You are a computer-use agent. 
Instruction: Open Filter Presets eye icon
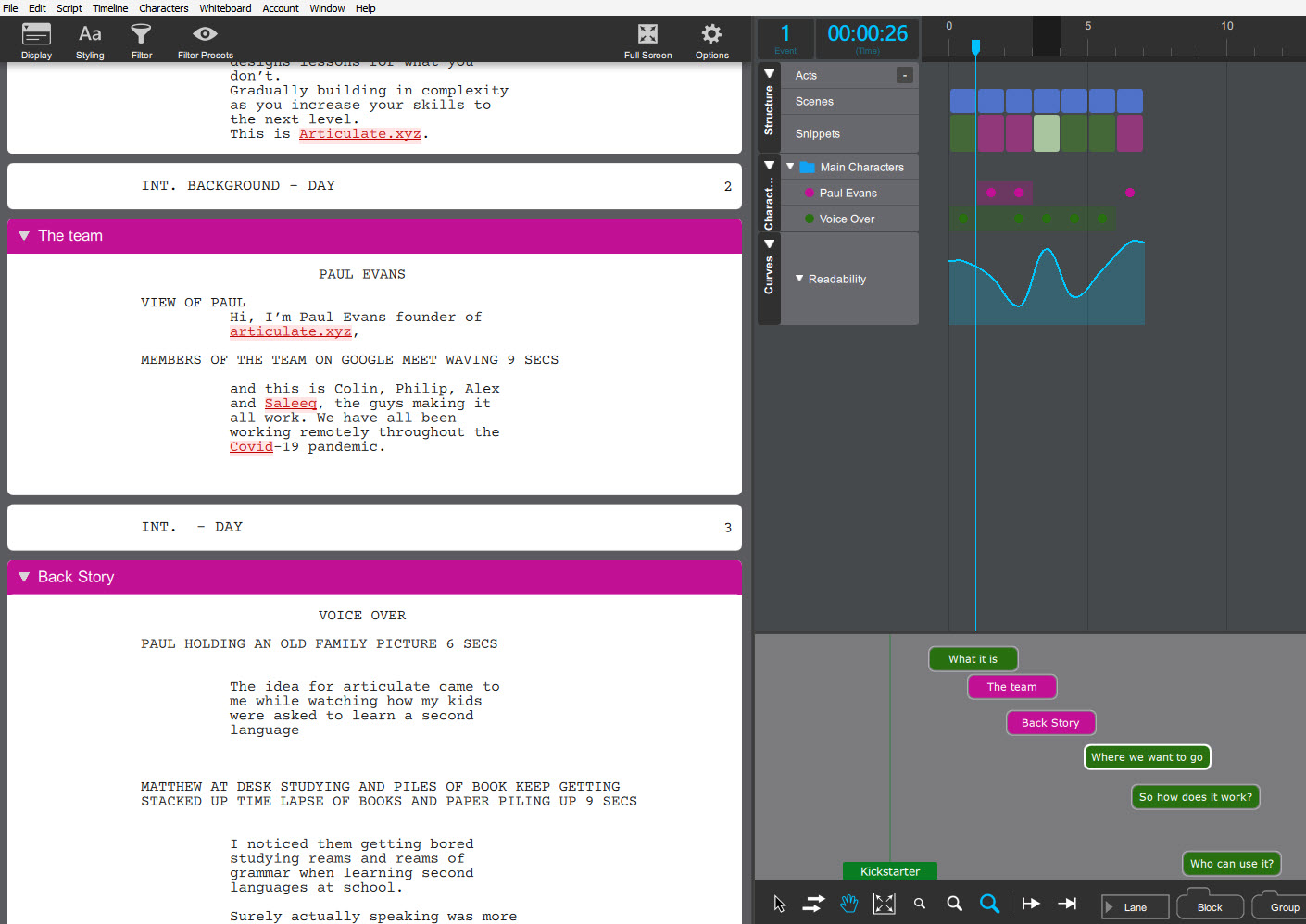(x=205, y=35)
